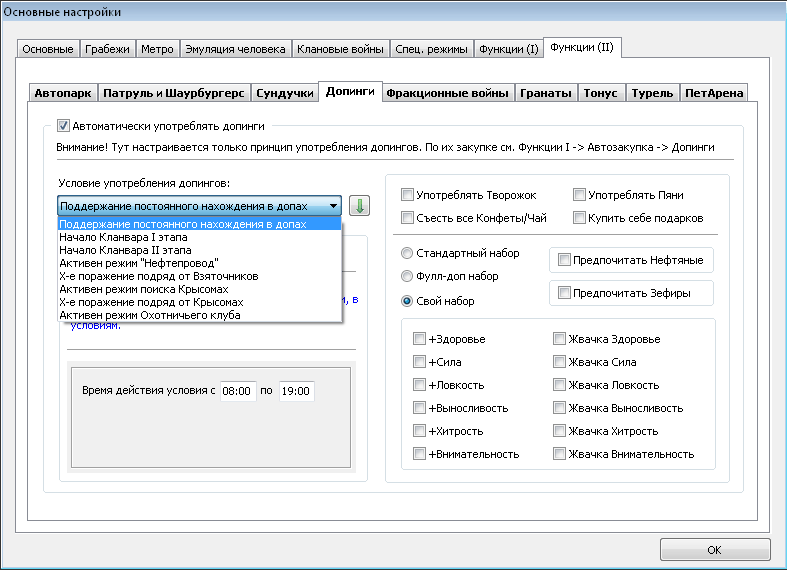Select "Начало Кланвара II этапа" option
The height and width of the screenshot is (570, 787).
click(x=200, y=250)
